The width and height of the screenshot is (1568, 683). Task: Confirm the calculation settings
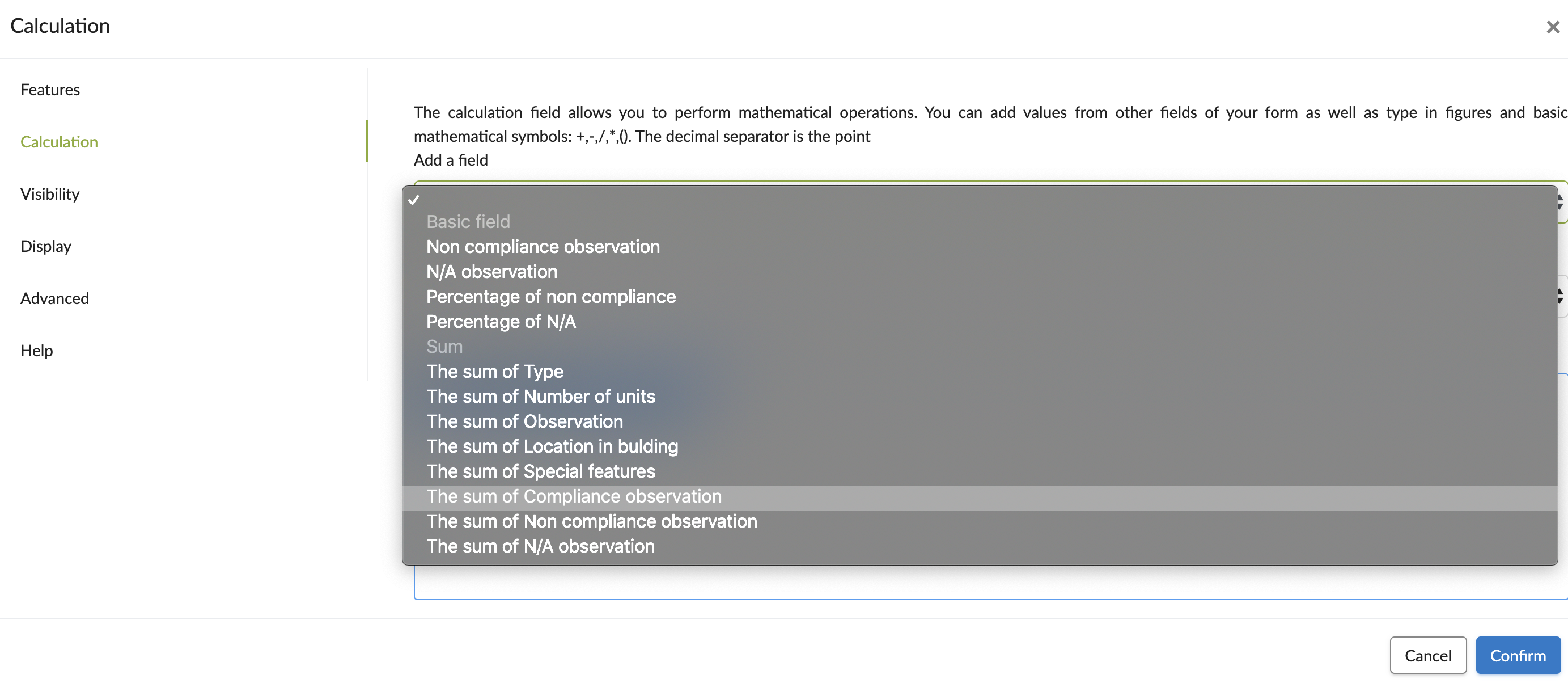(x=1518, y=656)
